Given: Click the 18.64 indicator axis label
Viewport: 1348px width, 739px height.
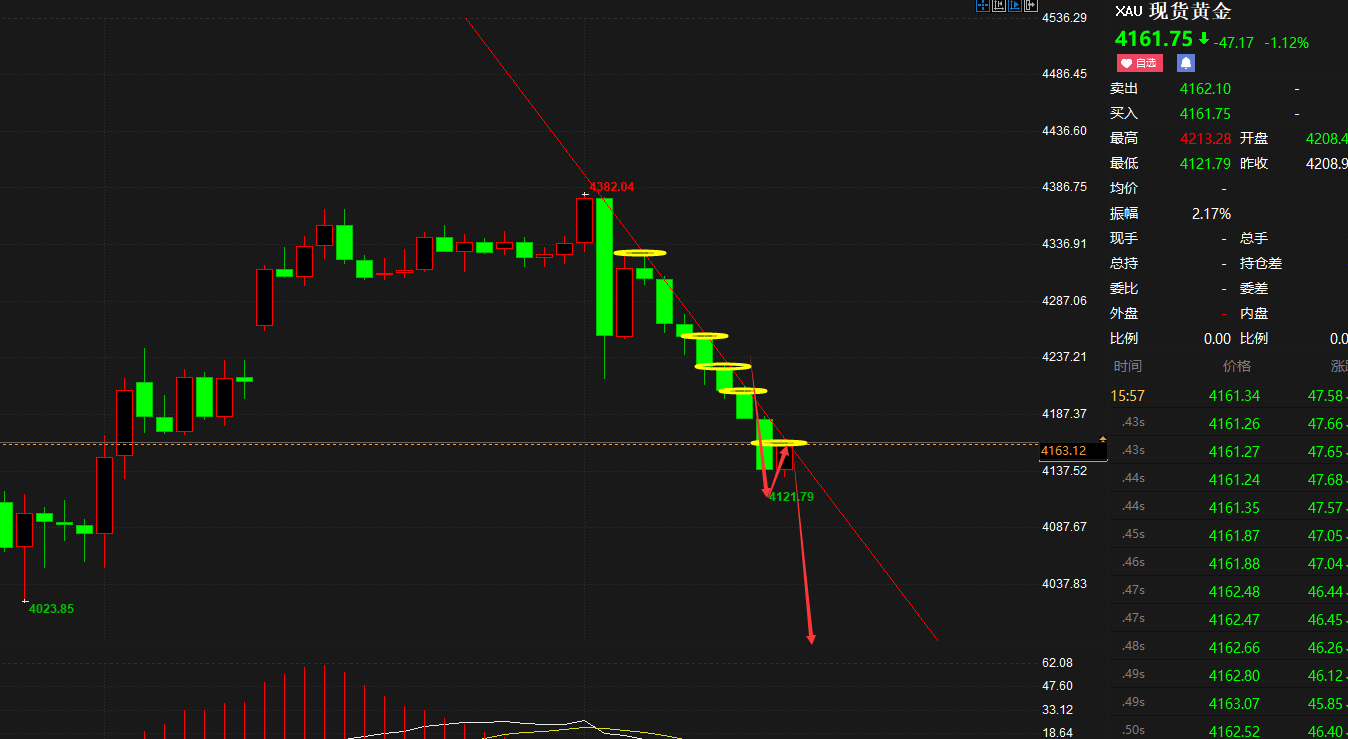Looking at the screenshot, I should click(1057, 733).
